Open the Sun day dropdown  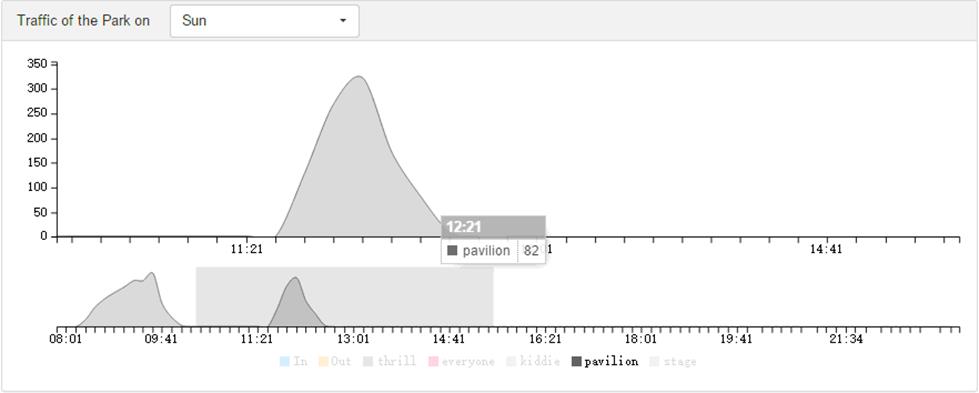click(264, 21)
